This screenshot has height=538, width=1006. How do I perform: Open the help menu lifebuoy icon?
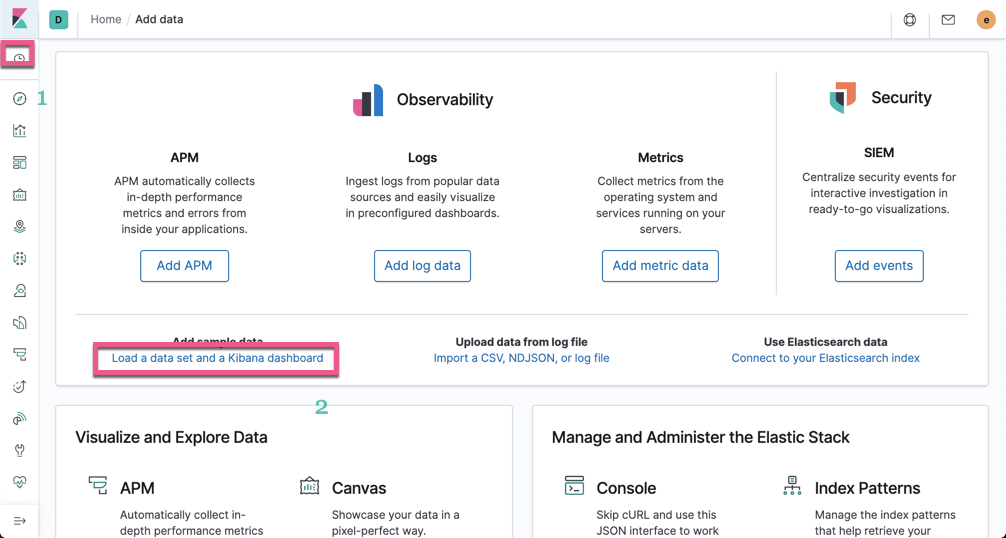tap(910, 20)
